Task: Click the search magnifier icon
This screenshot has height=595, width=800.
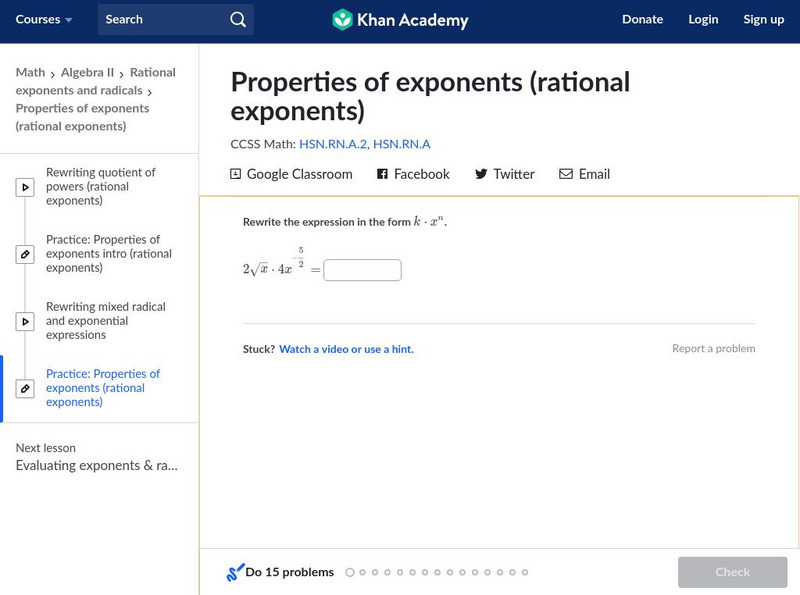Action: (x=237, y=20)
